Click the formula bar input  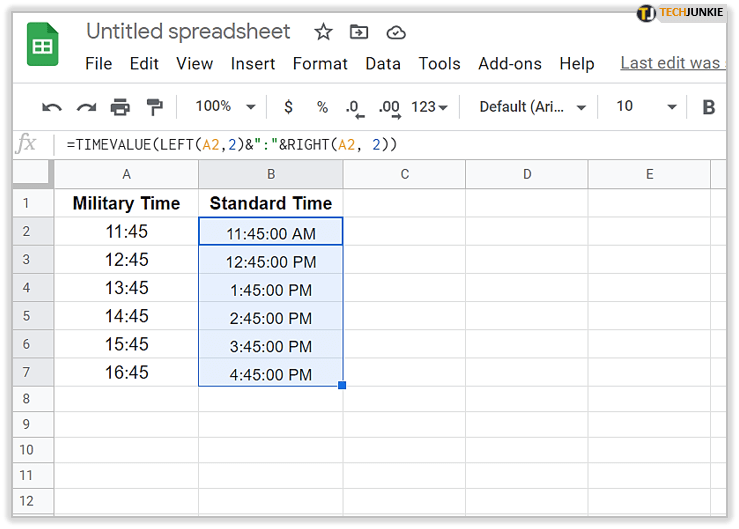click(x=400, y=145)
